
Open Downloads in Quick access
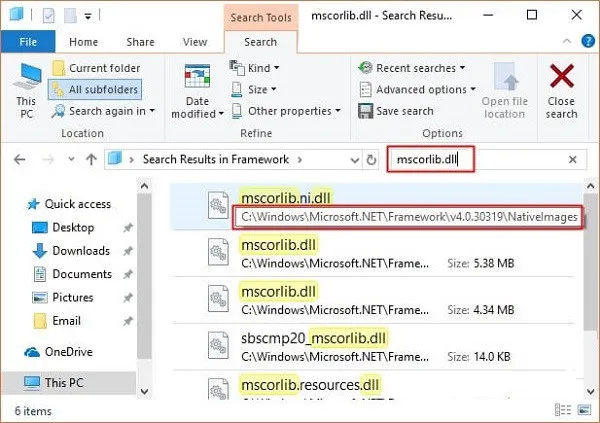point(80,251)
